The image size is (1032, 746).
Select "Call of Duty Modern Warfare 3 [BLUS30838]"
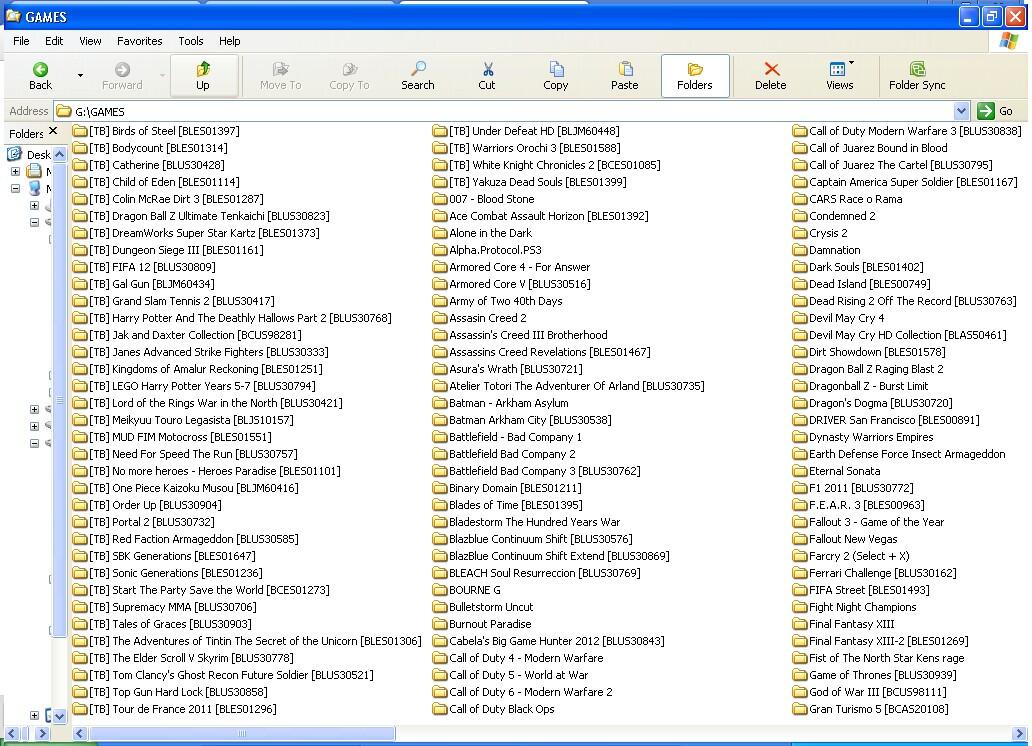coord(916,131)
